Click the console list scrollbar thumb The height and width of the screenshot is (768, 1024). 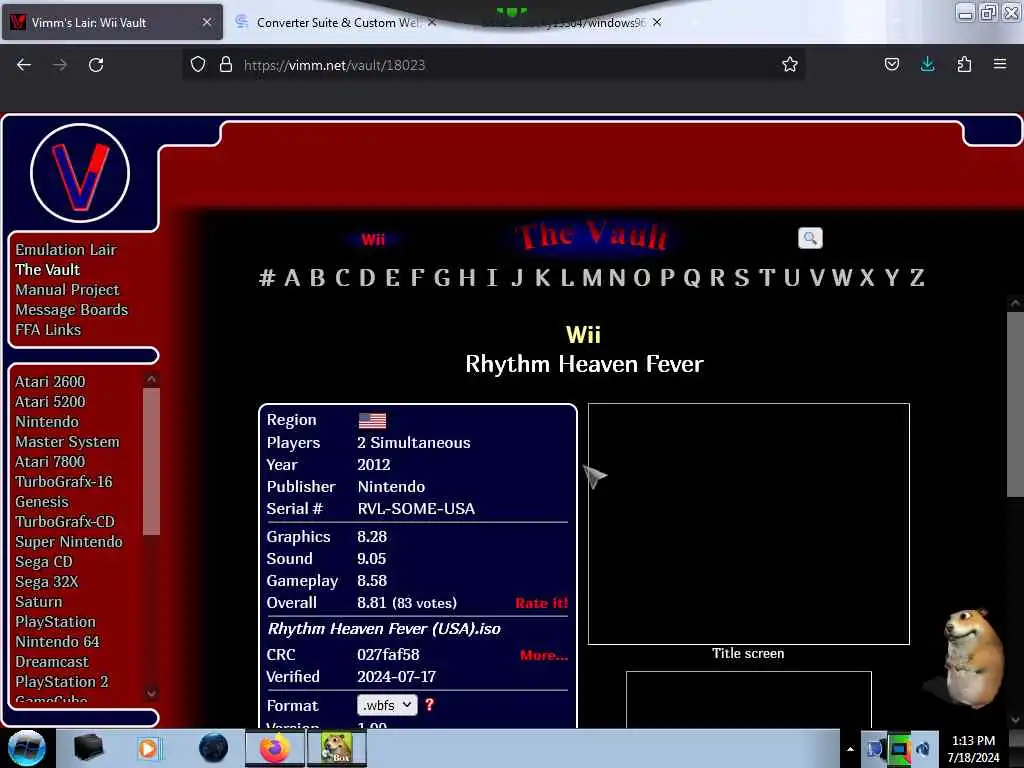point(152,462)
